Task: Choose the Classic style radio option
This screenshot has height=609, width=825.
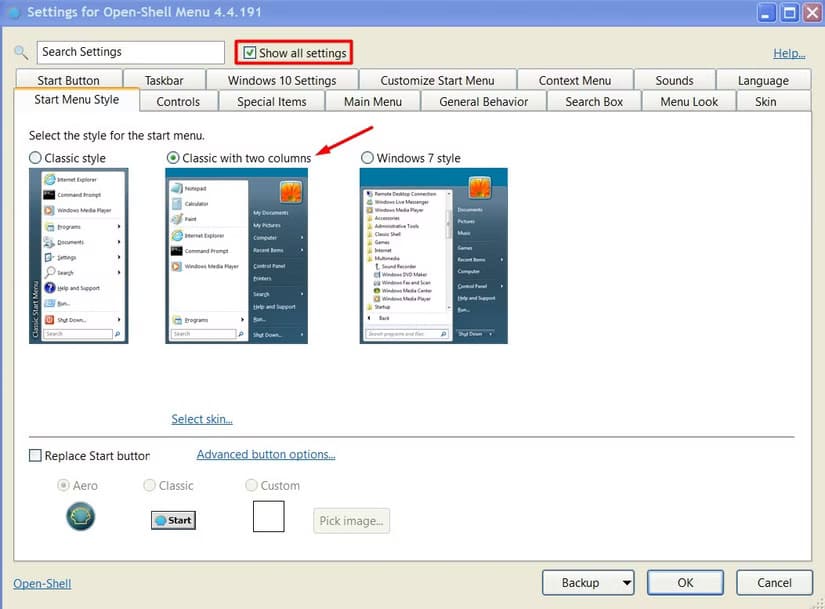Action: pos(36,158)
